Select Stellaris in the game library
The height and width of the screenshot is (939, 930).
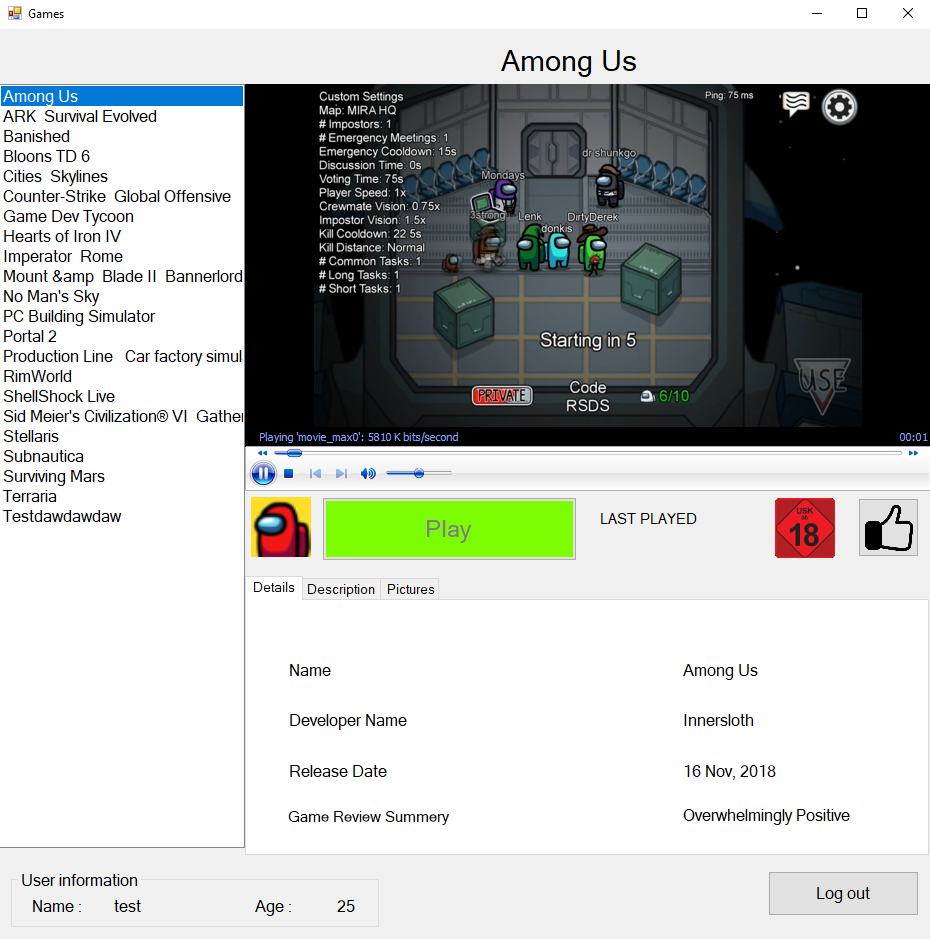[x=30, y=436]
